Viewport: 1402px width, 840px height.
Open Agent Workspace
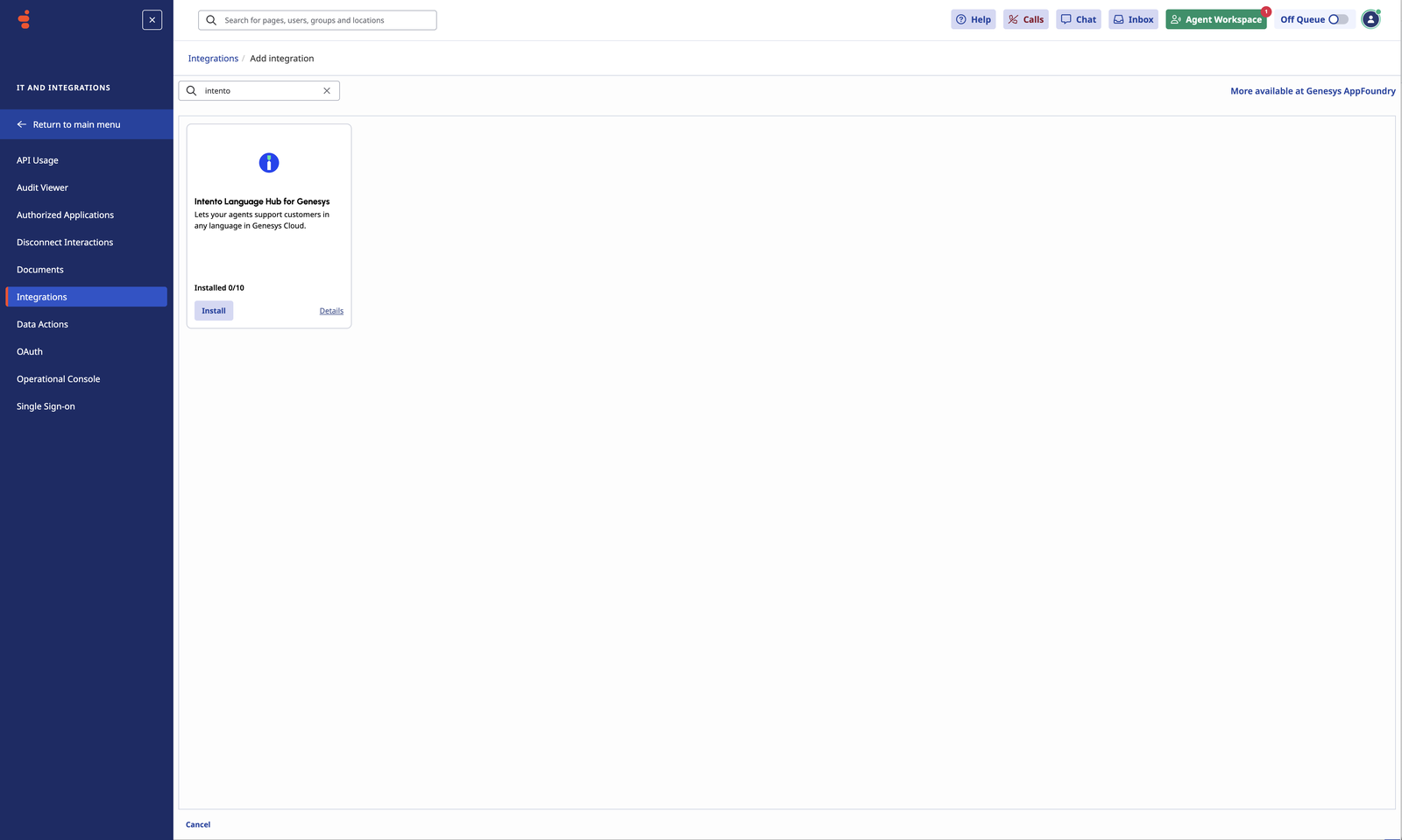click(1215, 19)
